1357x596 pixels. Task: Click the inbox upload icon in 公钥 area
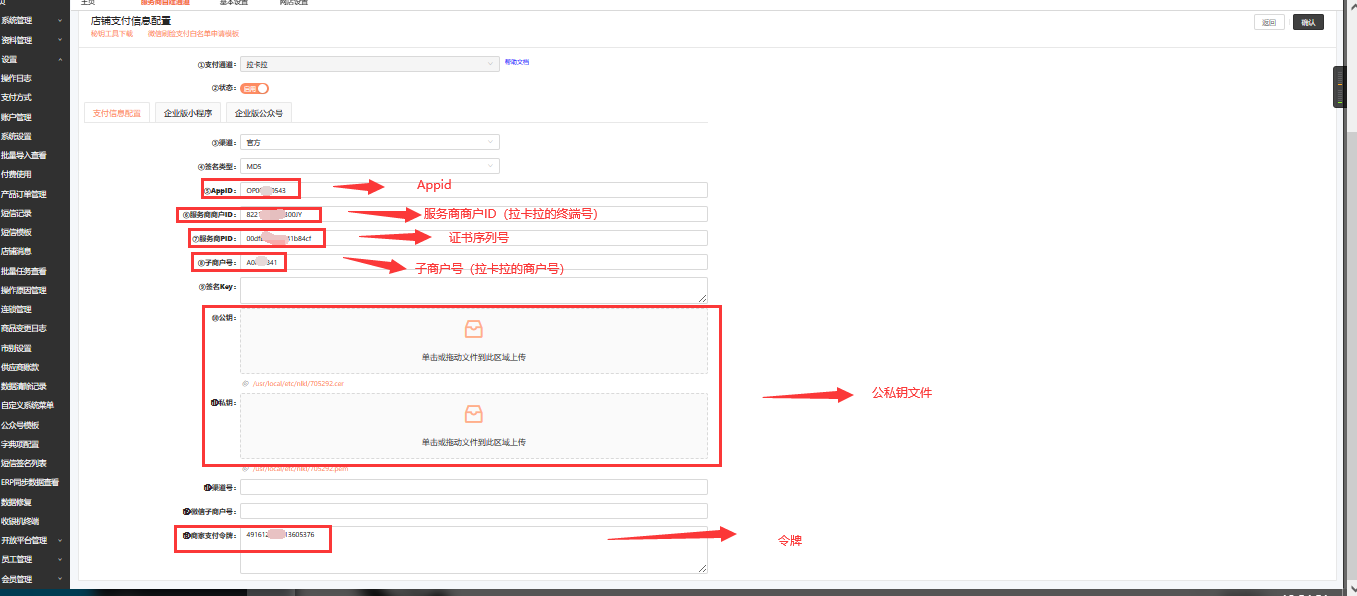pos(473,329)
